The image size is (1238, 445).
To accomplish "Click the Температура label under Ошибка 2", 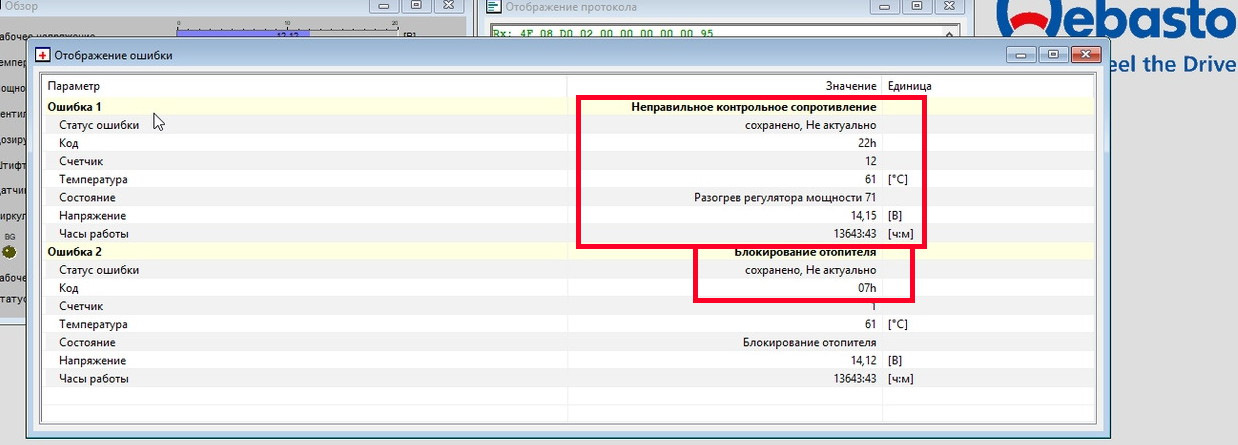I will [94, 324].
